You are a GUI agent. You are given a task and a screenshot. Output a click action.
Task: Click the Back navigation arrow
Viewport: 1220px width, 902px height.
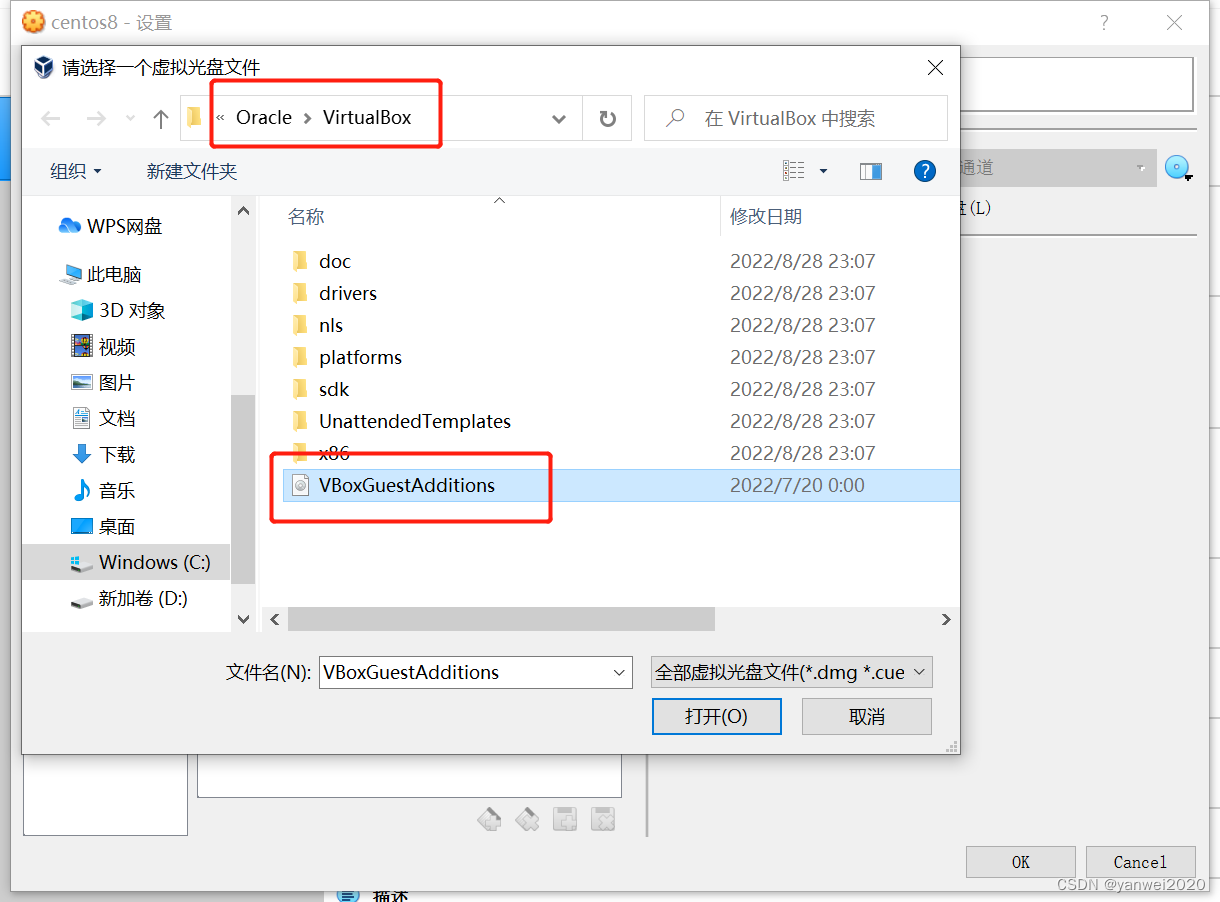(x=51, y=118)
